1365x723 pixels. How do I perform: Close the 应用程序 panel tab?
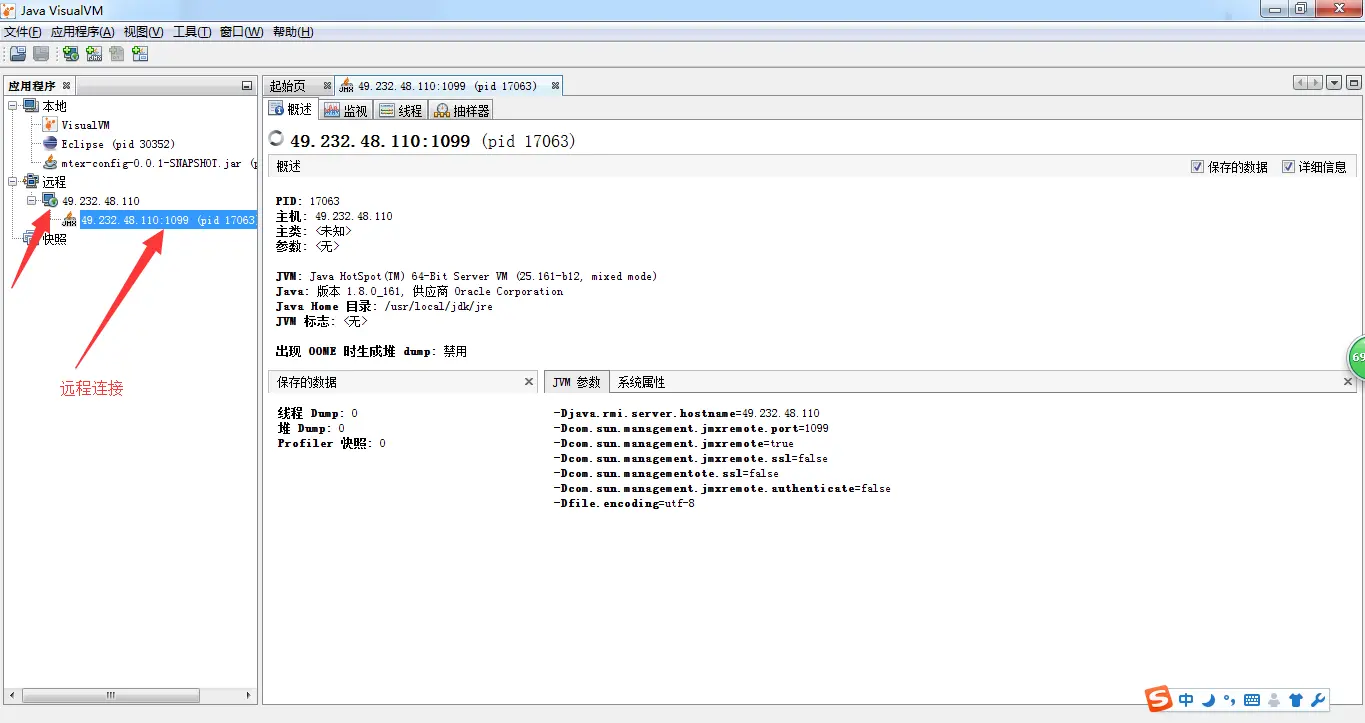click(66, 86)
